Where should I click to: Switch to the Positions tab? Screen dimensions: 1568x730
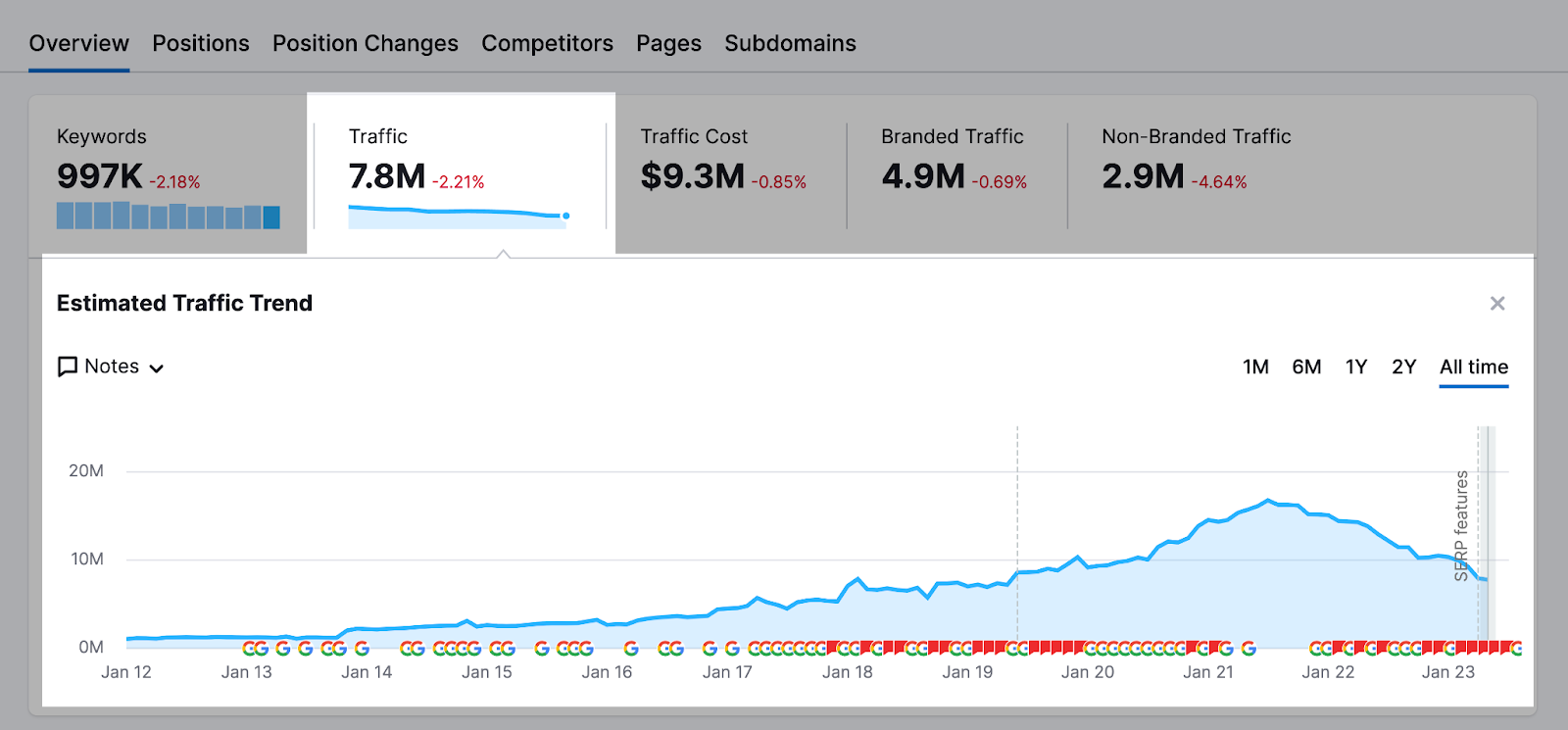[201, 43]
